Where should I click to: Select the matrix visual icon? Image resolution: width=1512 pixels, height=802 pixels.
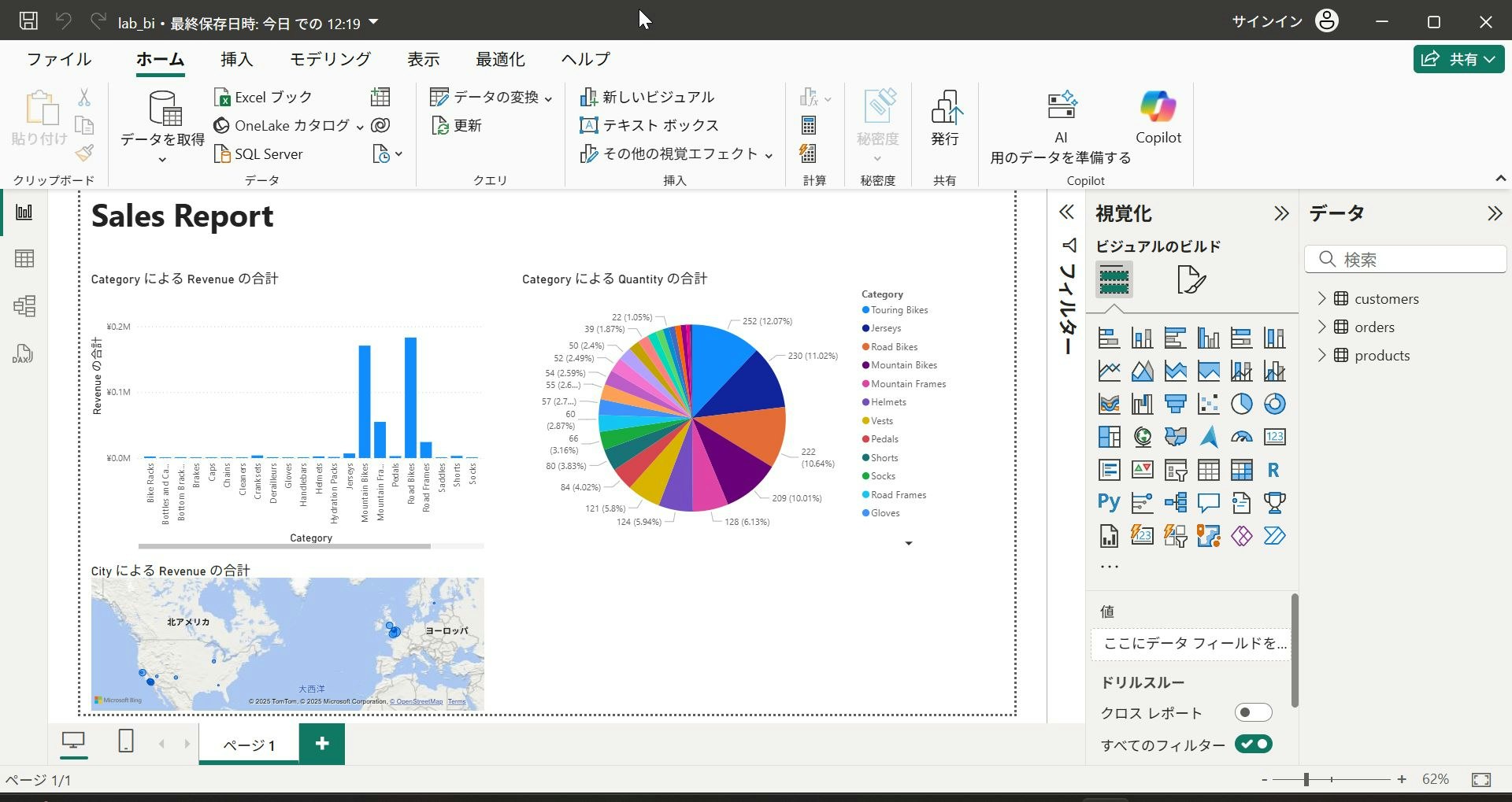(1241, 470)
